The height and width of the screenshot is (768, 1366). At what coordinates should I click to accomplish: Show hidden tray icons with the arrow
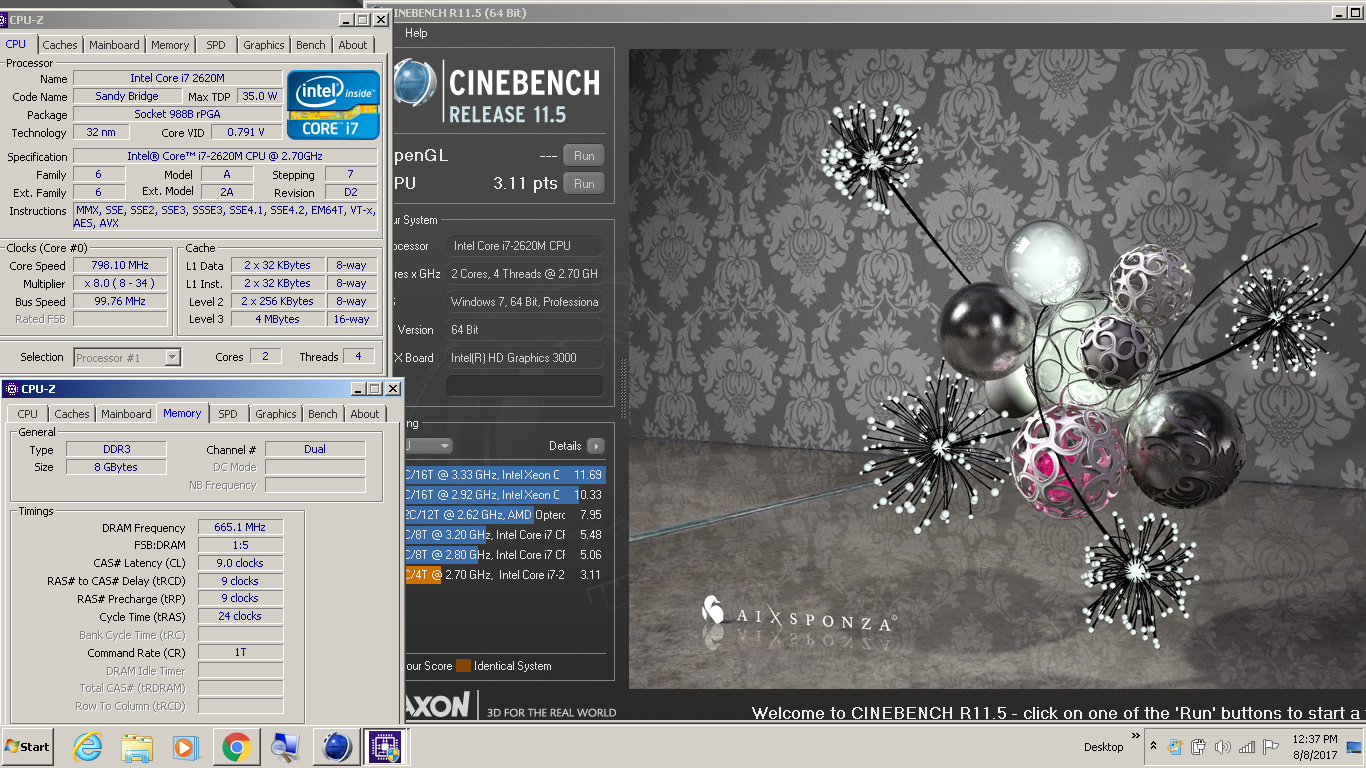coord(1153,747)
